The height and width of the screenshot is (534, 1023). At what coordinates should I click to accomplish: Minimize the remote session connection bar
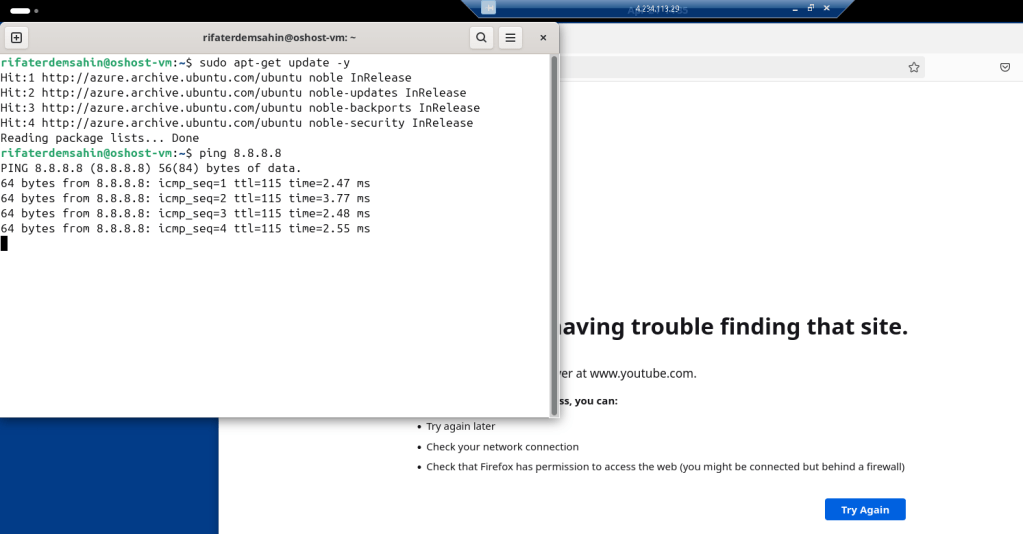tap(795, 8)
